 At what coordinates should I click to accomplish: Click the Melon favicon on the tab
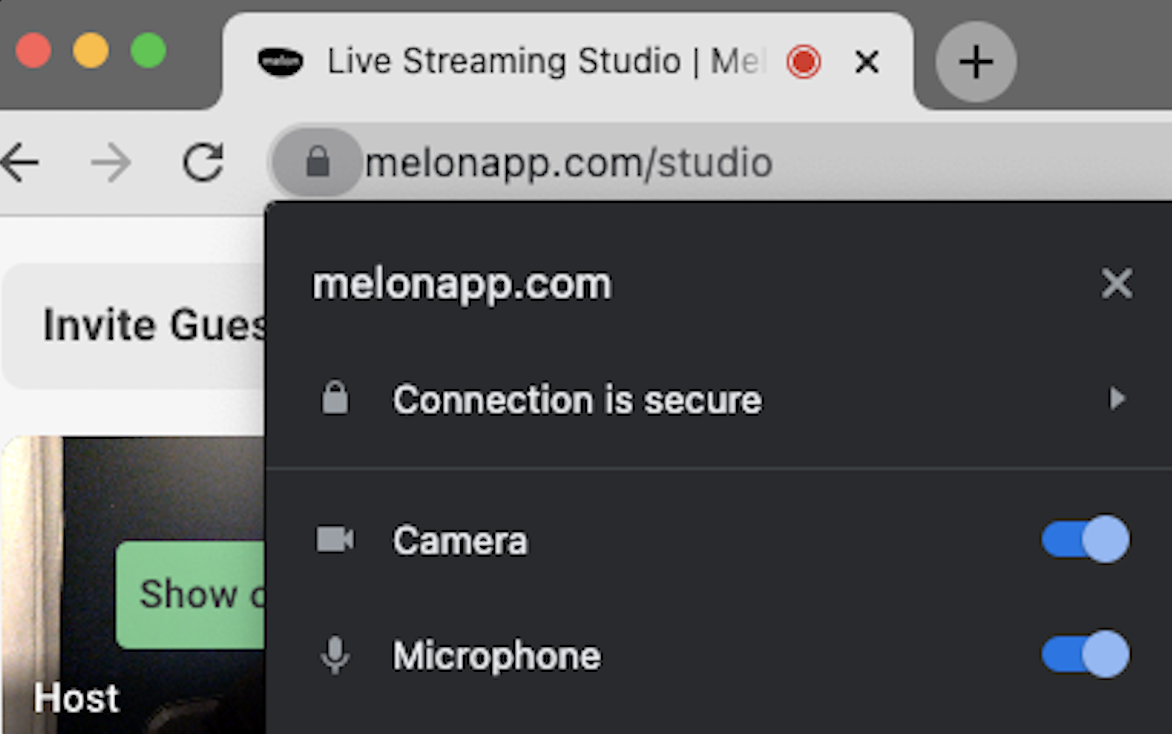tap(280, 61)
